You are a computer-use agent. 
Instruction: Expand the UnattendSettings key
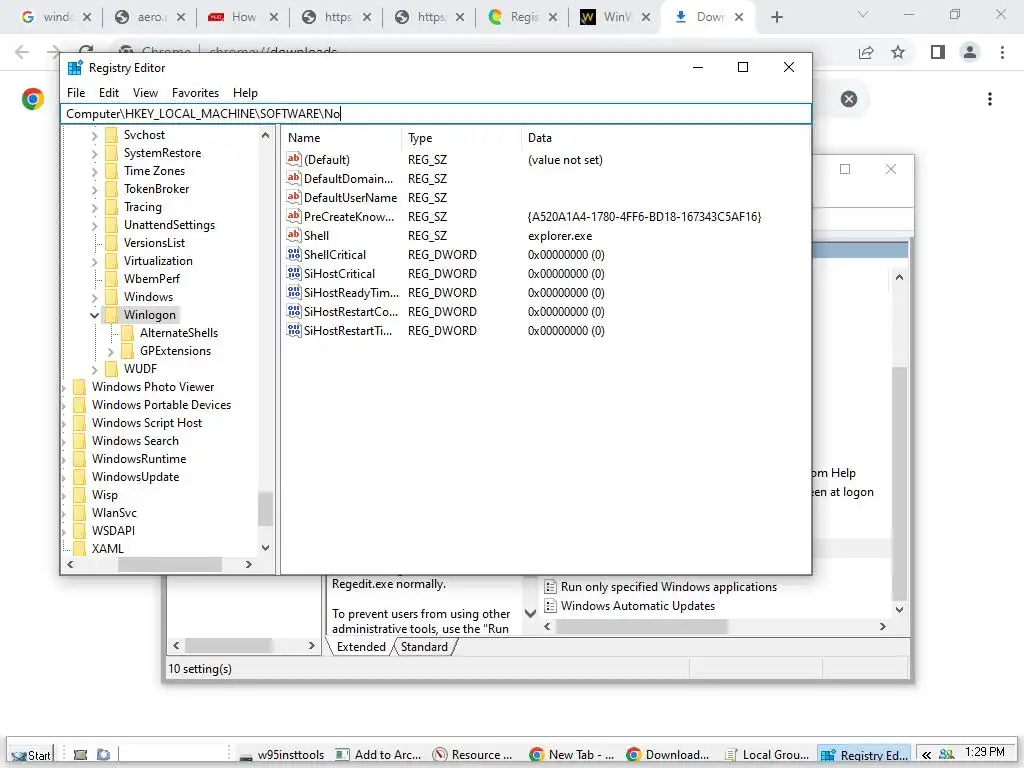click(95, 225)
